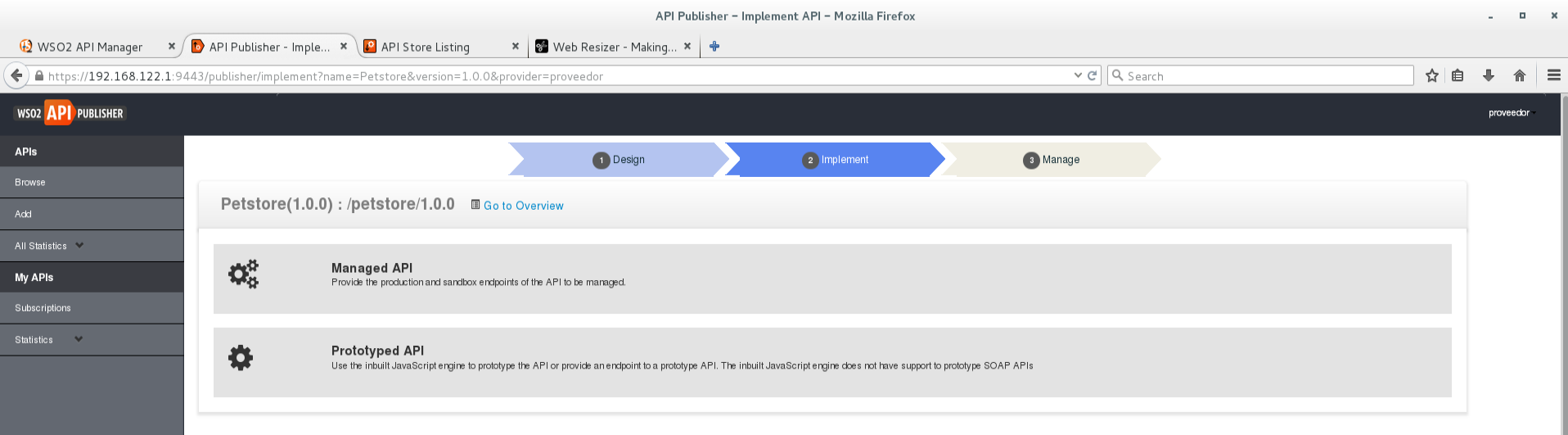Switch to the Web Resizer tab
The width and height of the screenshot is (1568, 435).
coord(612,47)
